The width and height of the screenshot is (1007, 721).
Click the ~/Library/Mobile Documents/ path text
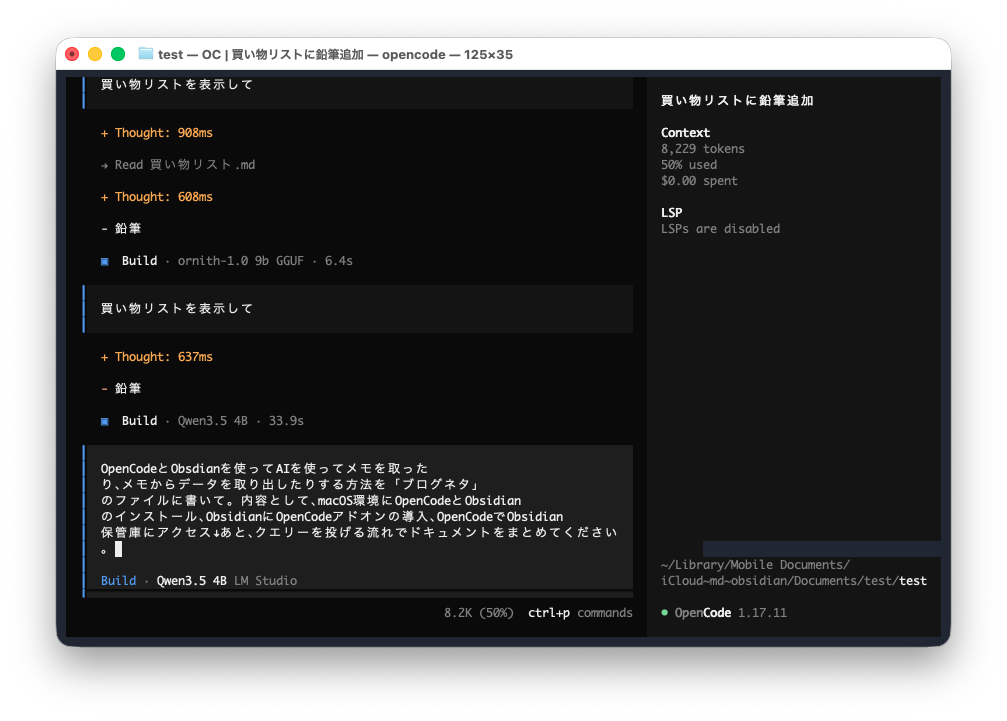point(755,564)
